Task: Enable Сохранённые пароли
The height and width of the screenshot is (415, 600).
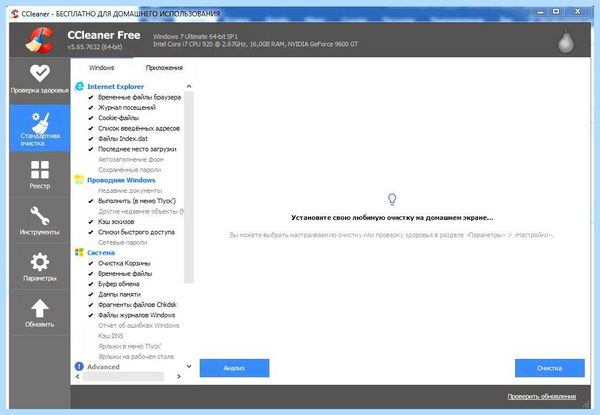Action: pos(129,169)
